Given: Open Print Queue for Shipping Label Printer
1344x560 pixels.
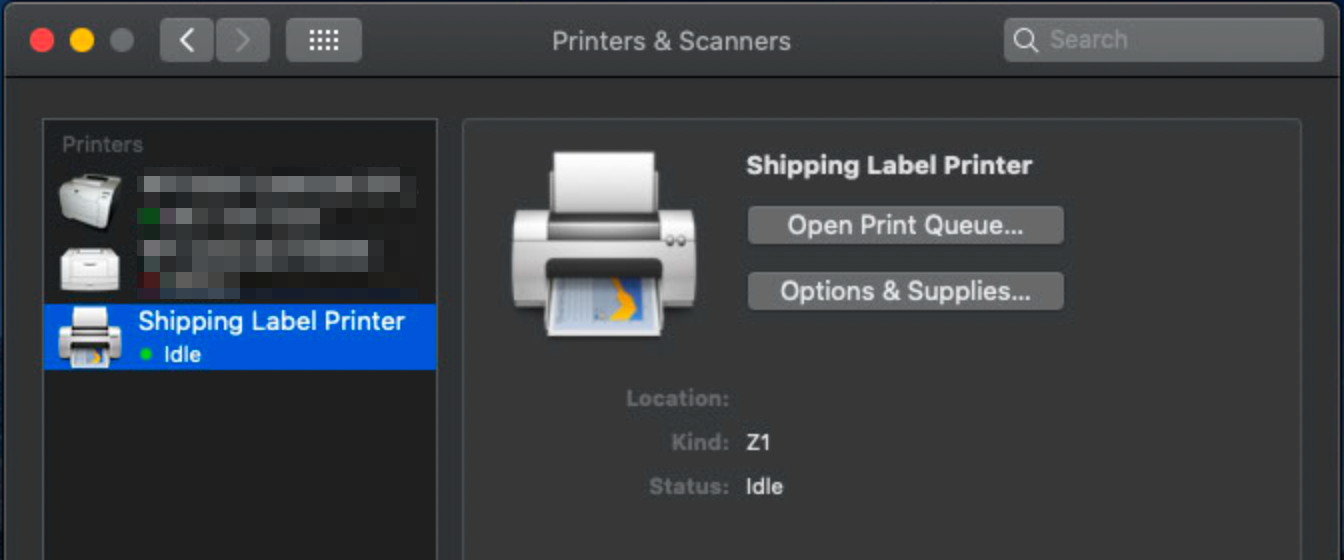Looking at the screenshot, I should coord(905,225).
